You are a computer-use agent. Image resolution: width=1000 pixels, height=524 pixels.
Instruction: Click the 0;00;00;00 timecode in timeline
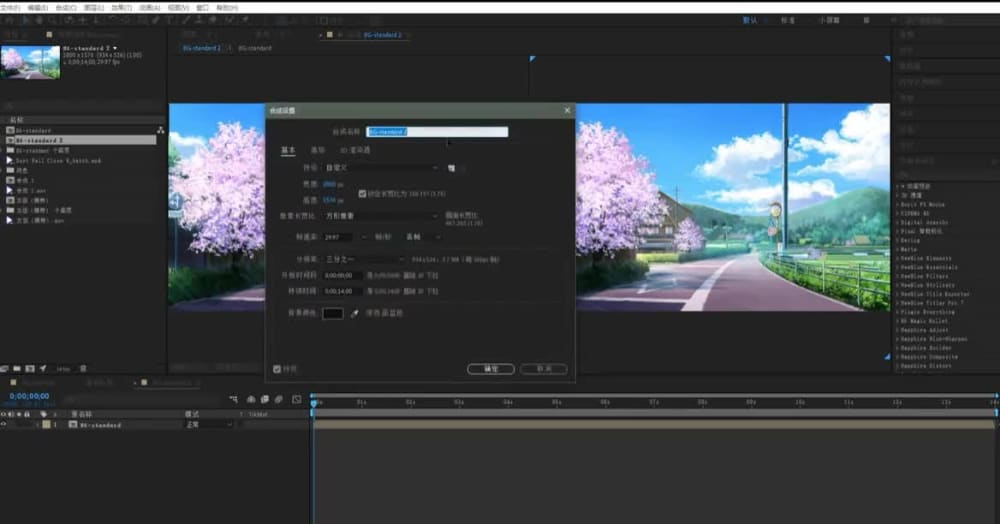[29, 396]
